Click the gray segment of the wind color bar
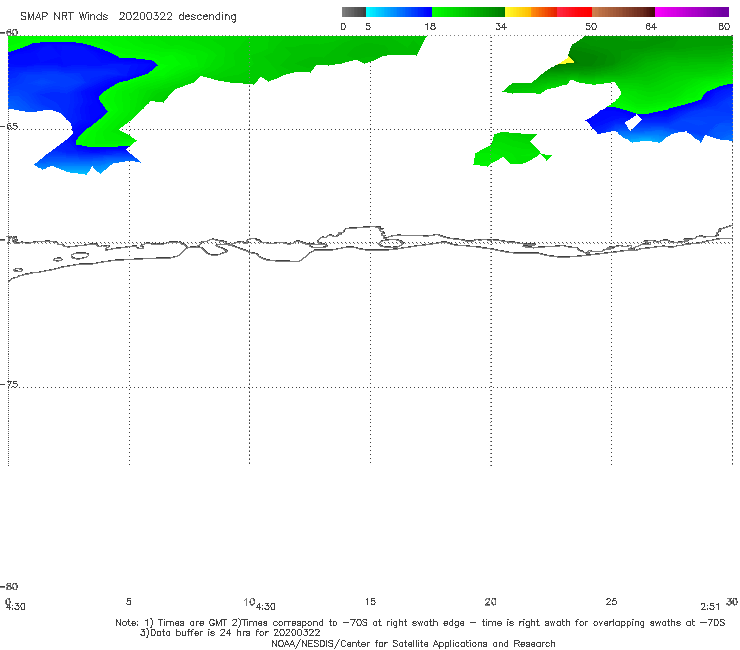The width and height of the screenshot is (740, 650). pos(353,12)
